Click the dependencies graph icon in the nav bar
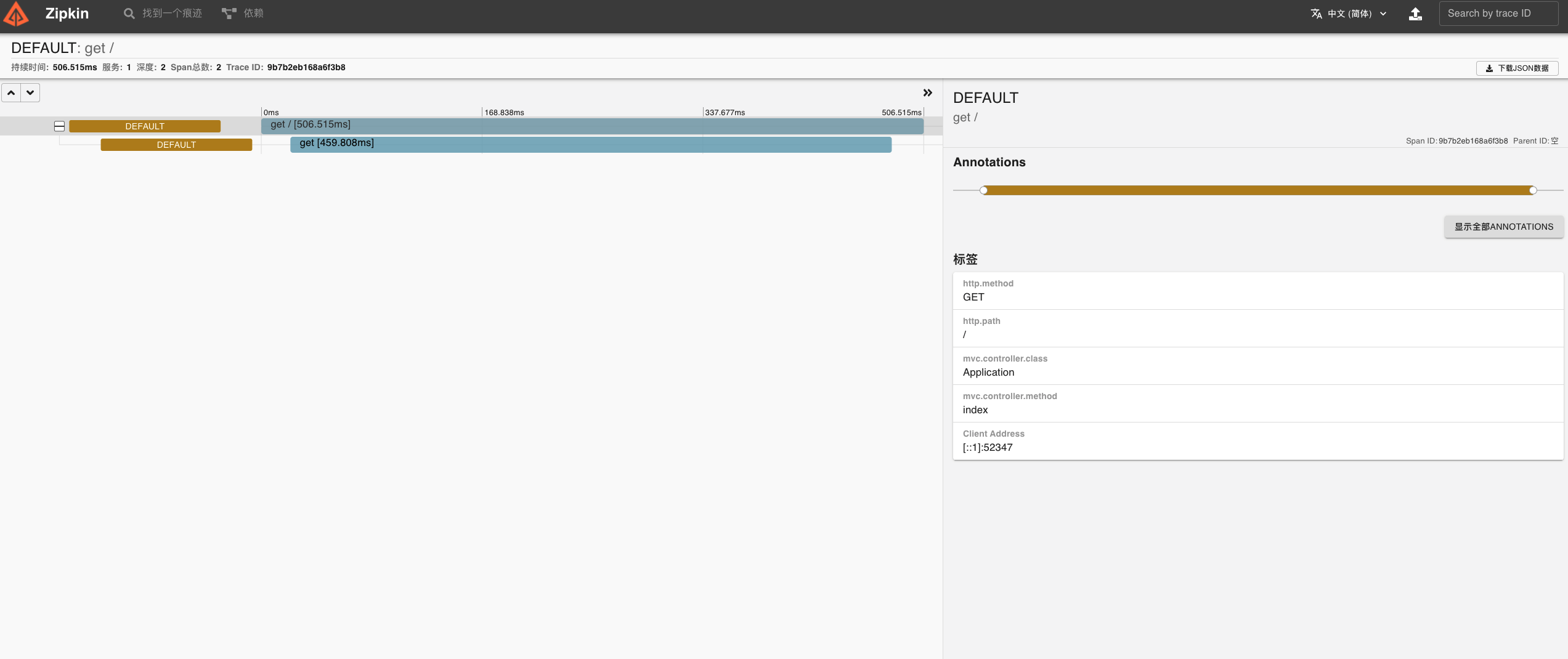 tap(229, 14)
